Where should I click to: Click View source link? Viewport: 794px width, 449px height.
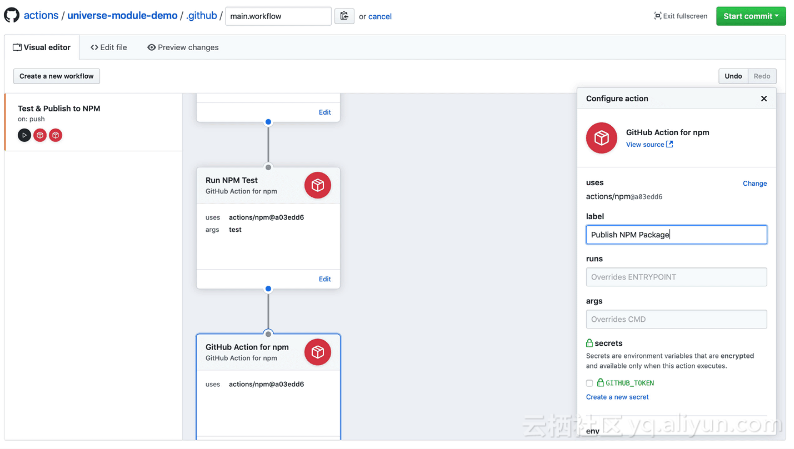tap(649, 145)
